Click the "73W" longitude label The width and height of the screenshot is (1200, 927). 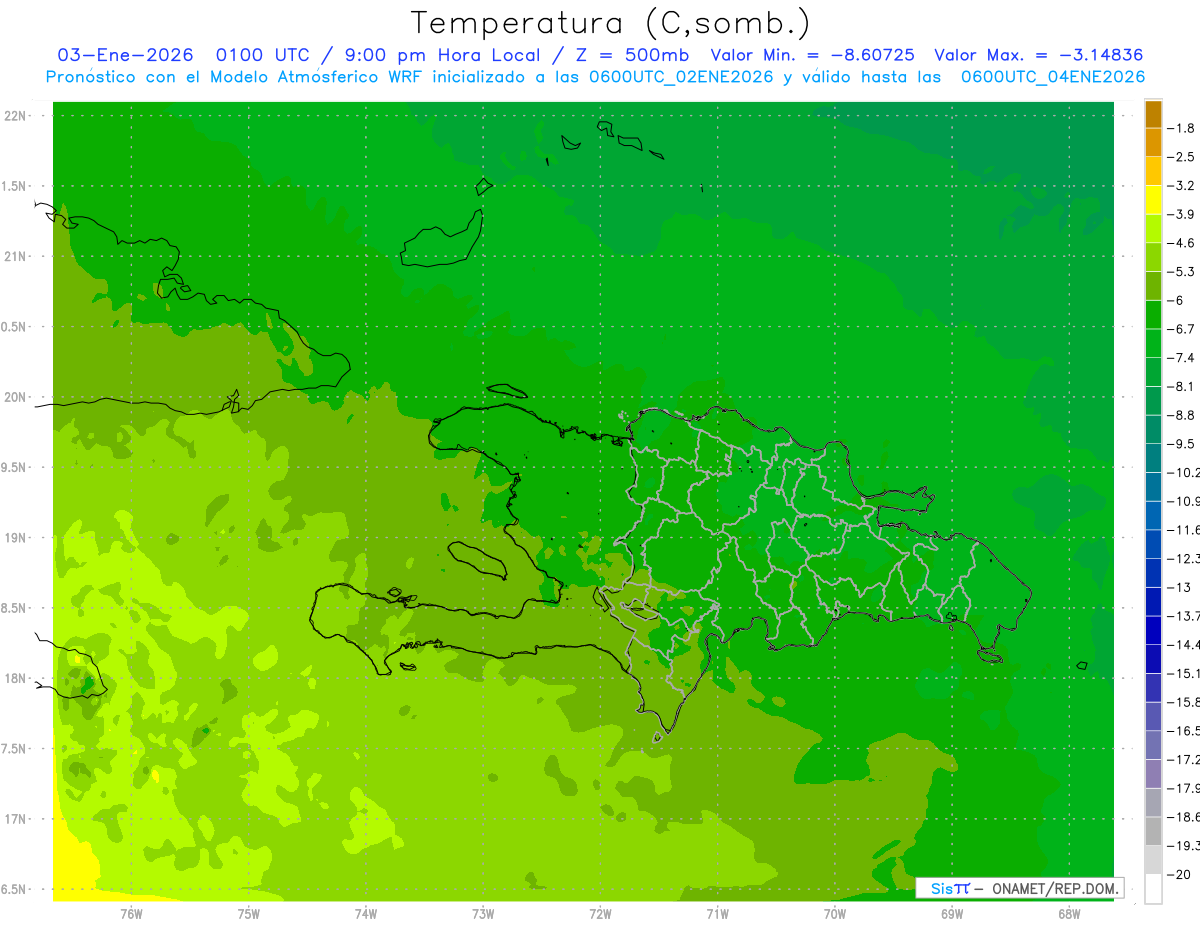coord(483,914)
